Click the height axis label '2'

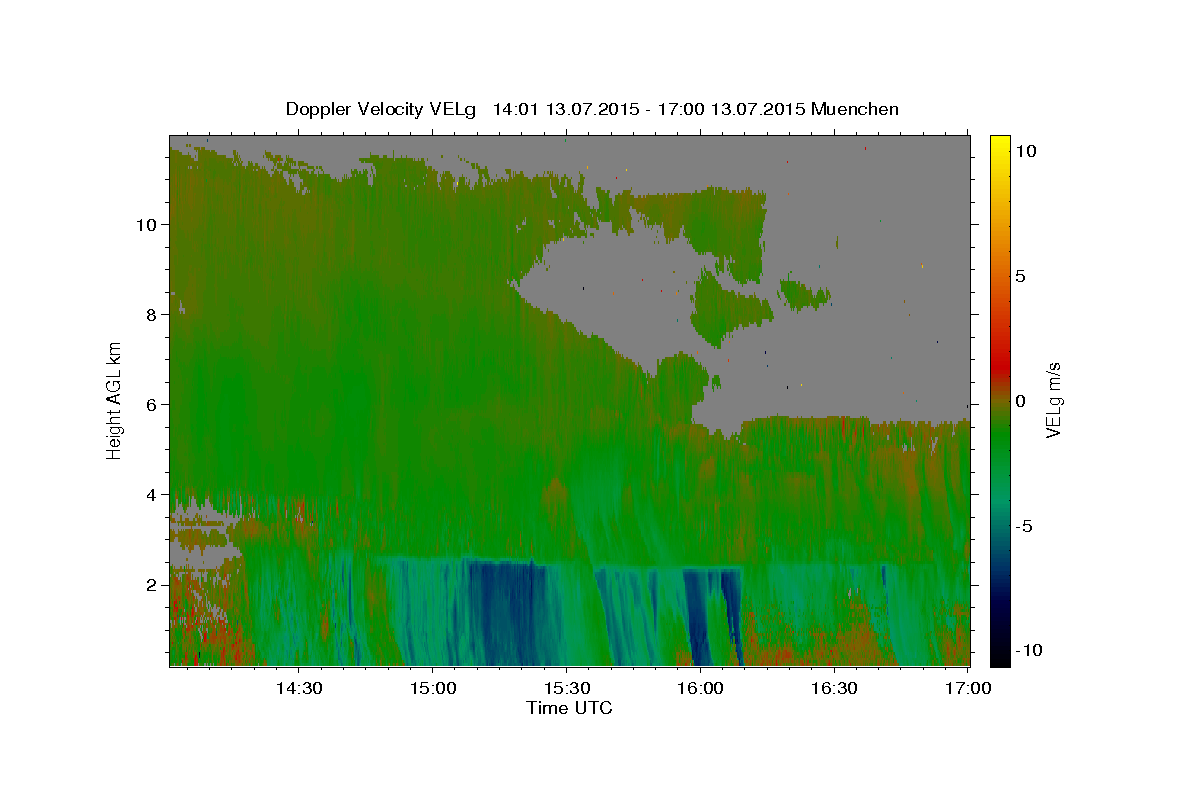150,584
